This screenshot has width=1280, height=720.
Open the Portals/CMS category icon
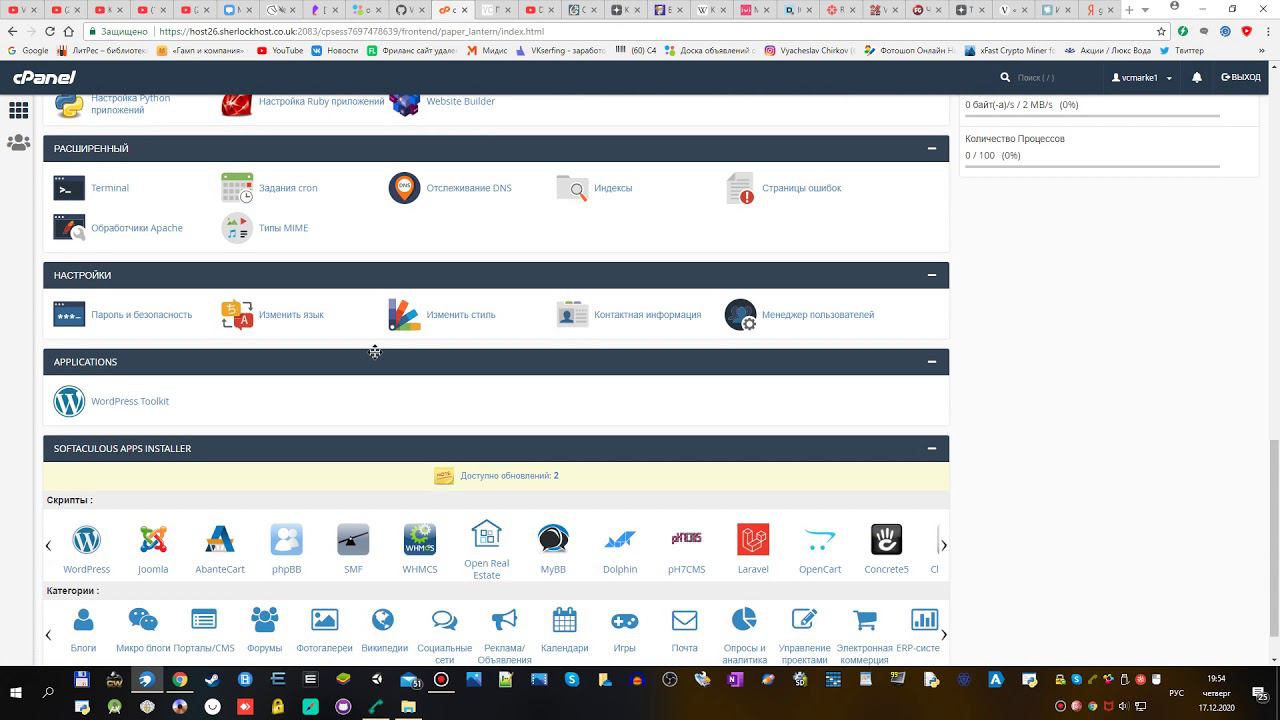pyautogui.click(x=204, y=620)
